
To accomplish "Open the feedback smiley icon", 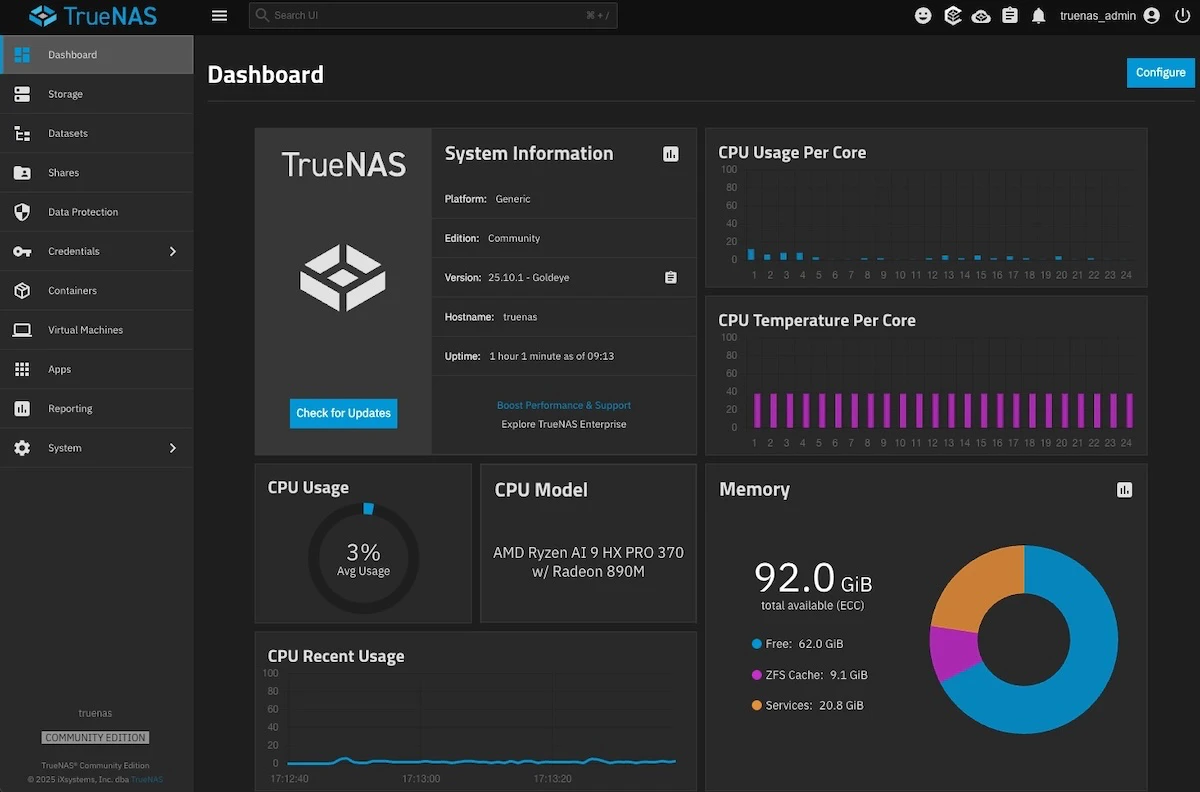I will pos(922,15).
